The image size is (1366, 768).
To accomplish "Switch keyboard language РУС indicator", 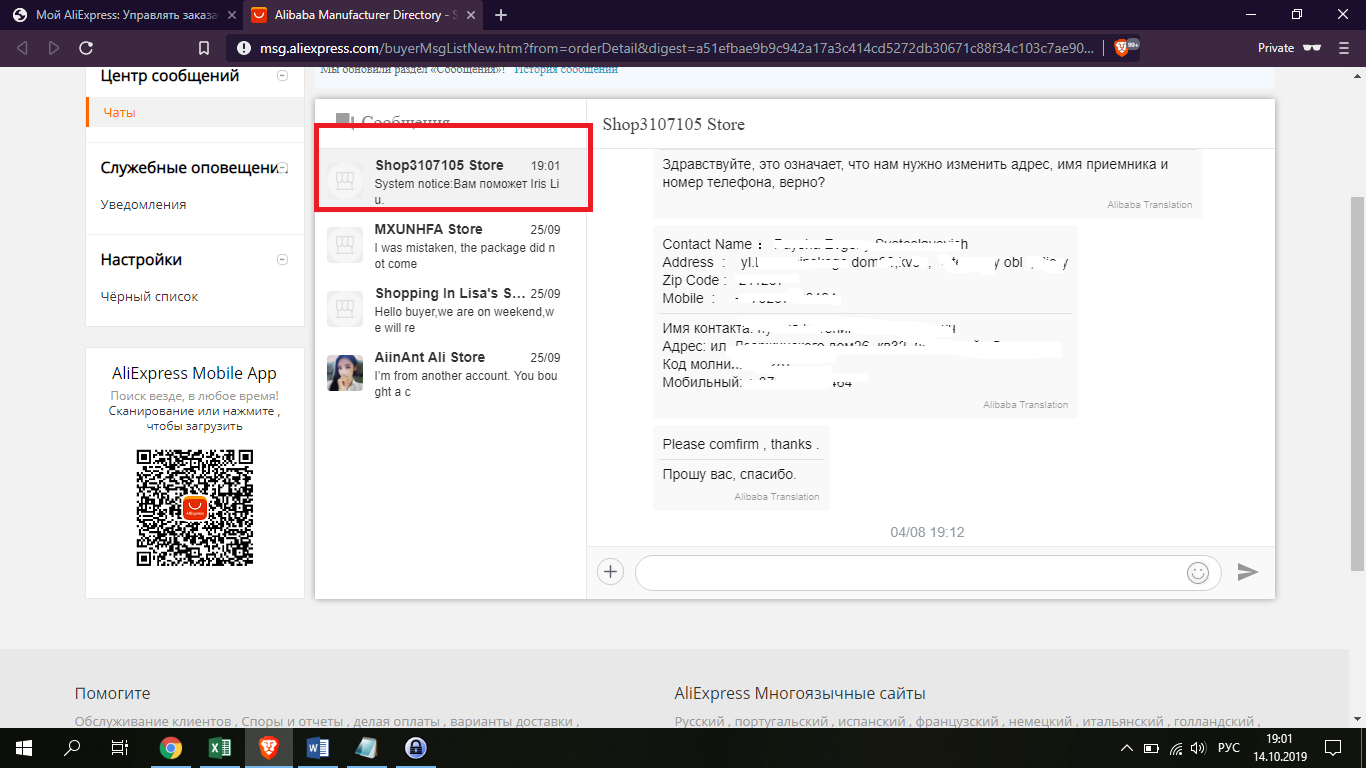I will pos(1229,748).
